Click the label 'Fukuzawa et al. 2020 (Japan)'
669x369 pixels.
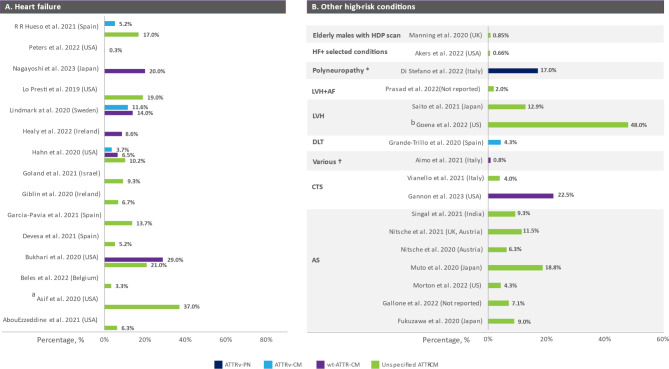pos(440,321)
